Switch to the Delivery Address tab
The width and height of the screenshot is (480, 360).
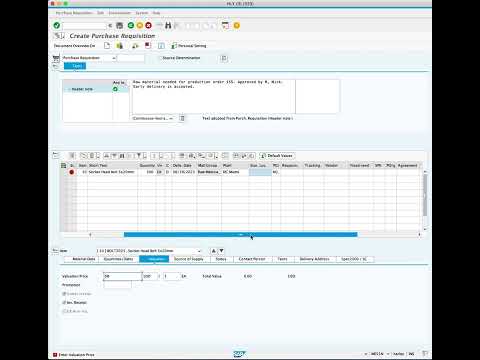click(314, 259)
